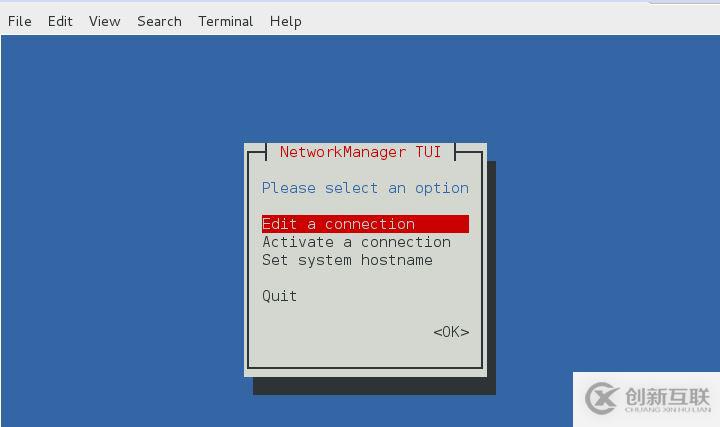
Task: Click the Quit entry in the dialog
Action: [x=279, y=296]
